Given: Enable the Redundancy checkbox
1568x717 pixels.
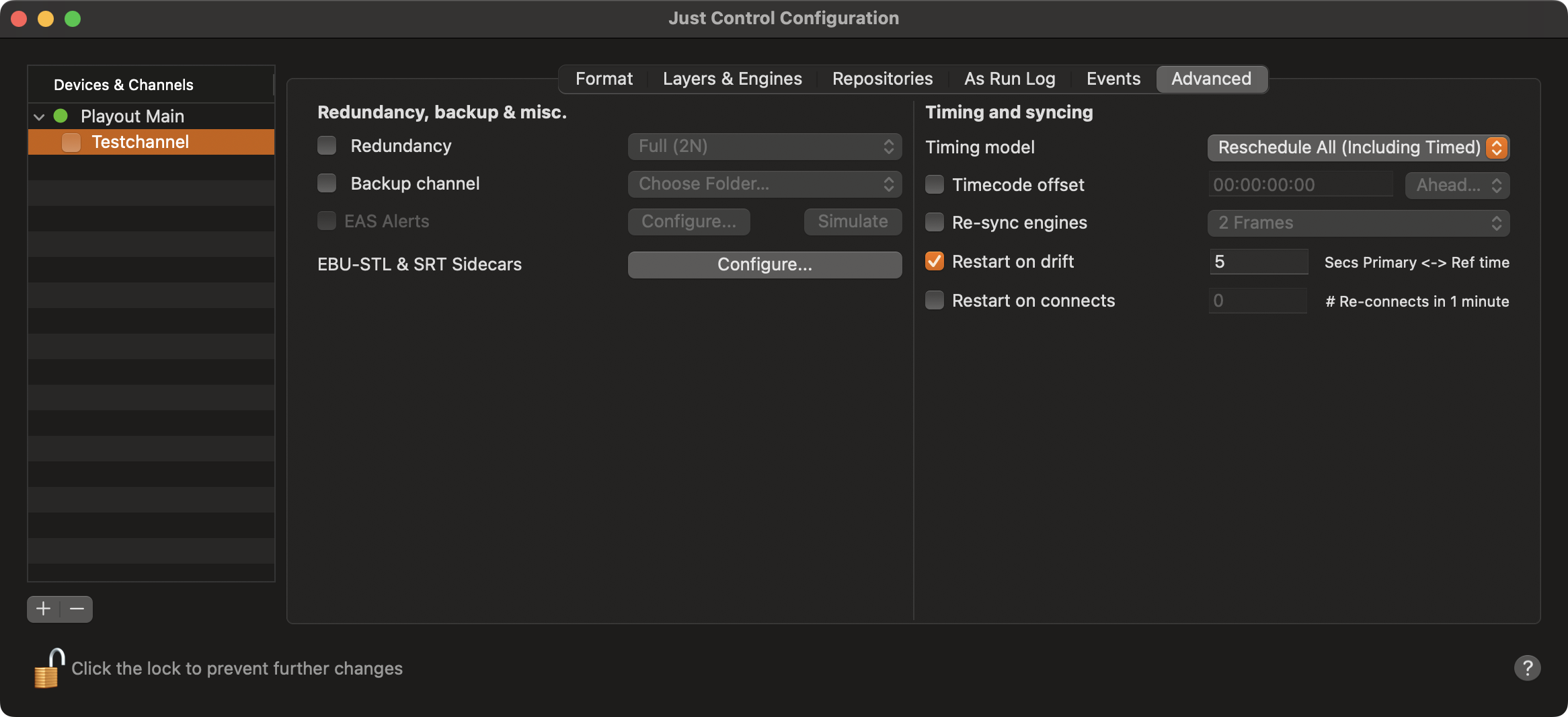Looking at the screenshot, I should click(327, 145).
